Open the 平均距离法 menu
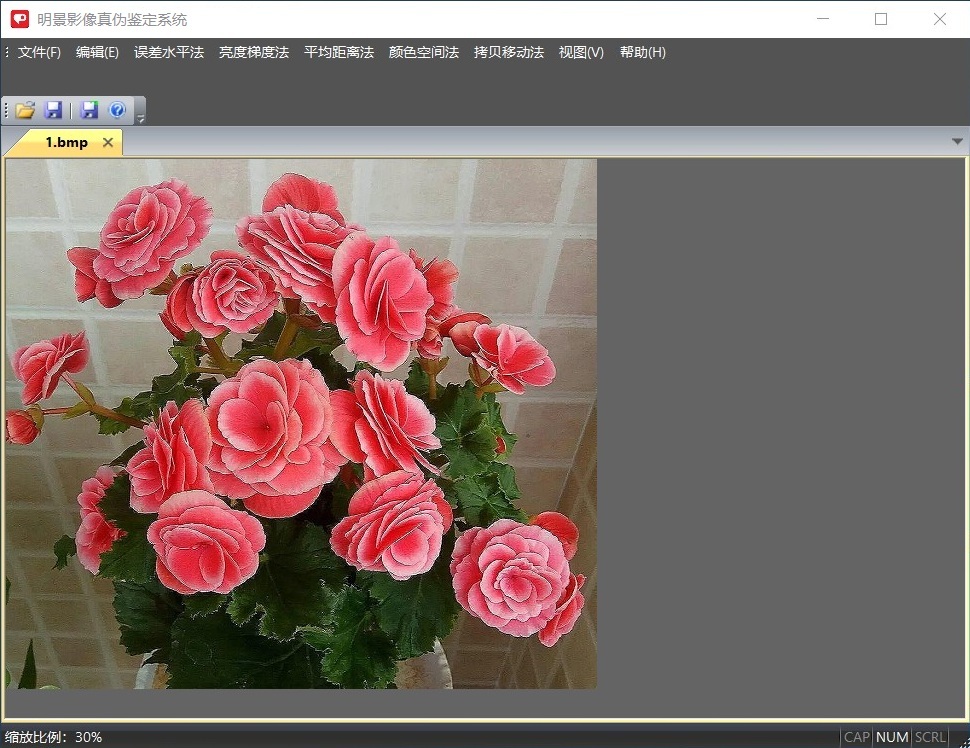The image size is (970, 748). (339, 52)
